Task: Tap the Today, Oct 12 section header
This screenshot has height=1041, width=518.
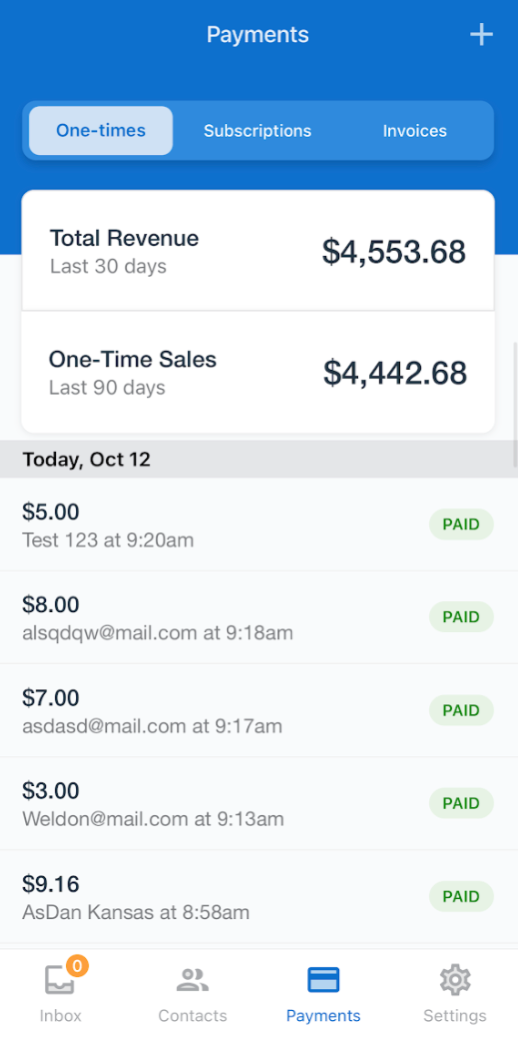Action: coord(258,459)
